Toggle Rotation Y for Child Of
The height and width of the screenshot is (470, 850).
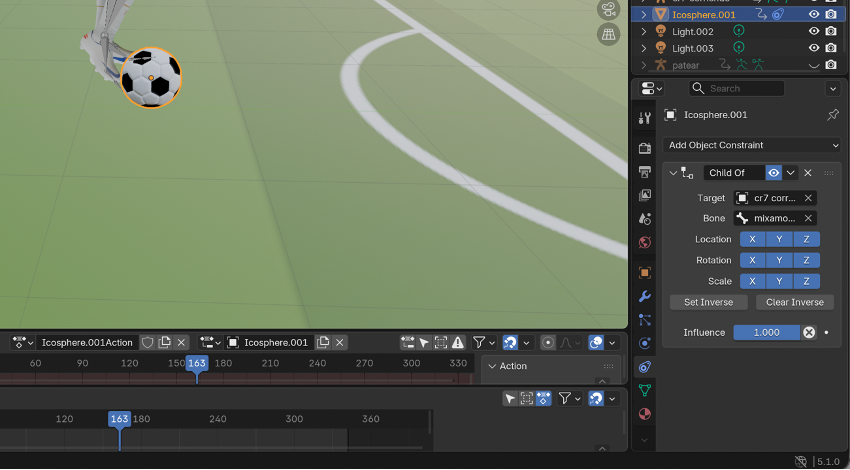click(x=779, y=261)
